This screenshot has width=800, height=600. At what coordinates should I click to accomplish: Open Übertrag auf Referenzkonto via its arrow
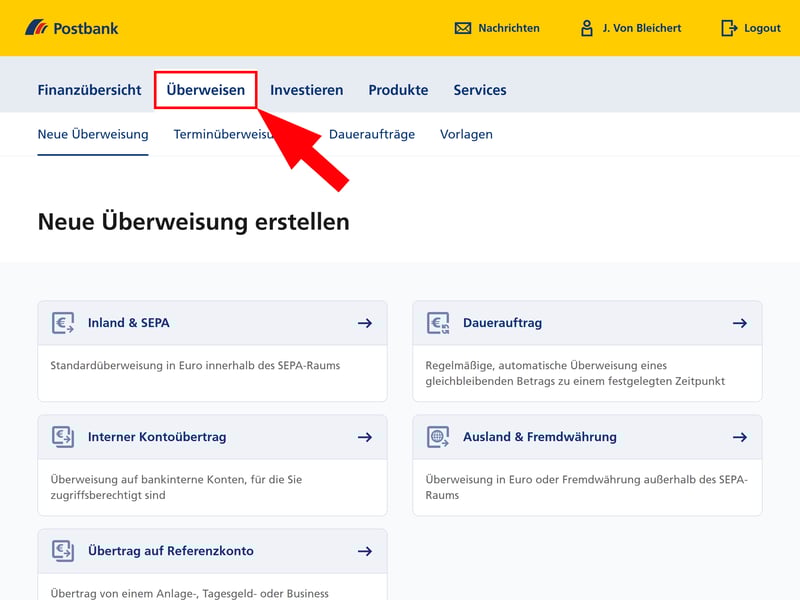point(365,551)
